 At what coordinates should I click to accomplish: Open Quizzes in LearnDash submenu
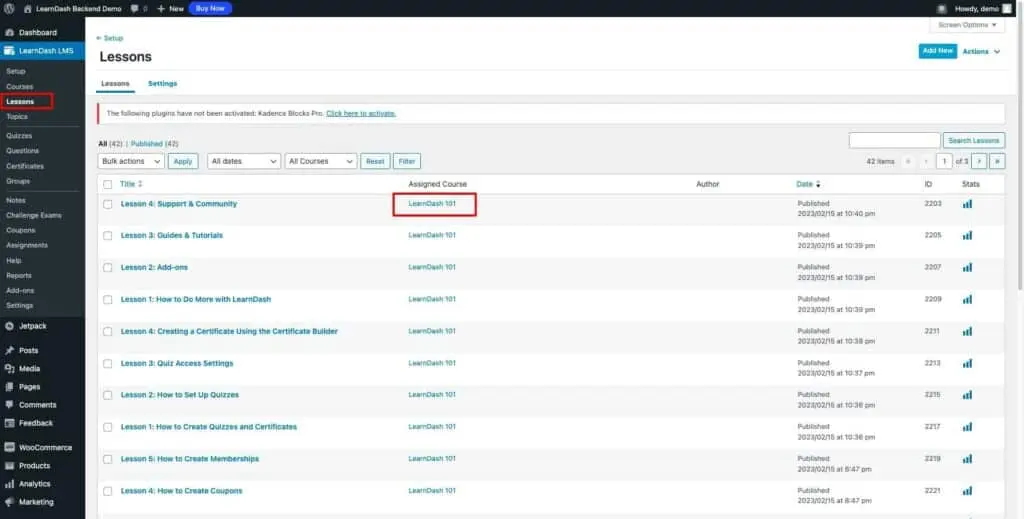[19, 136]
